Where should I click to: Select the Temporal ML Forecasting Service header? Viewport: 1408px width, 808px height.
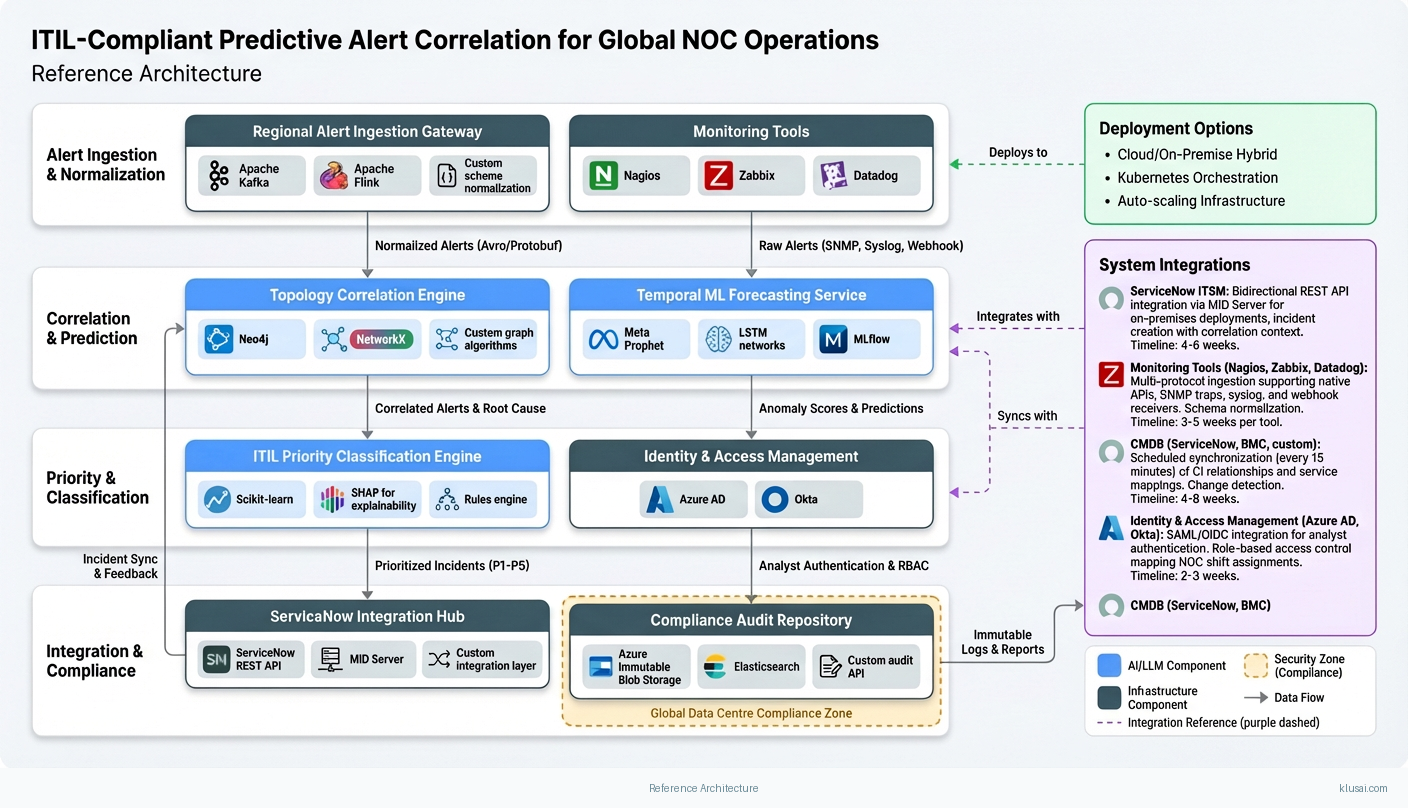751,295
